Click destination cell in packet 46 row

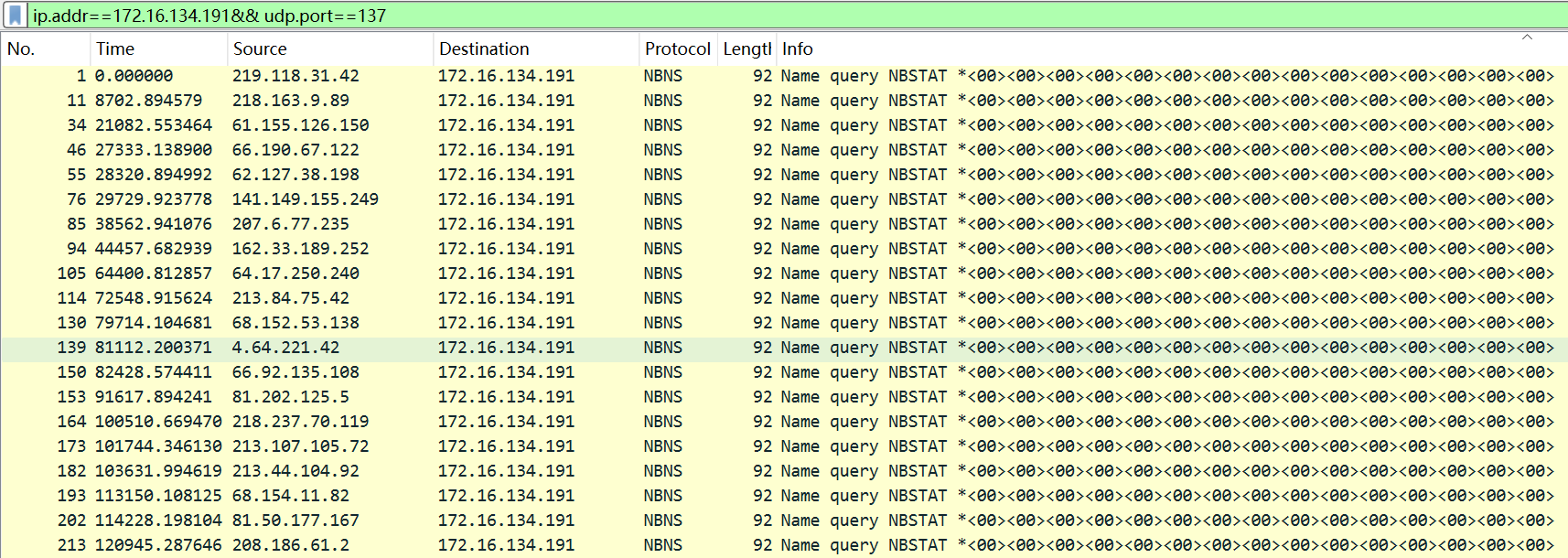506,150
